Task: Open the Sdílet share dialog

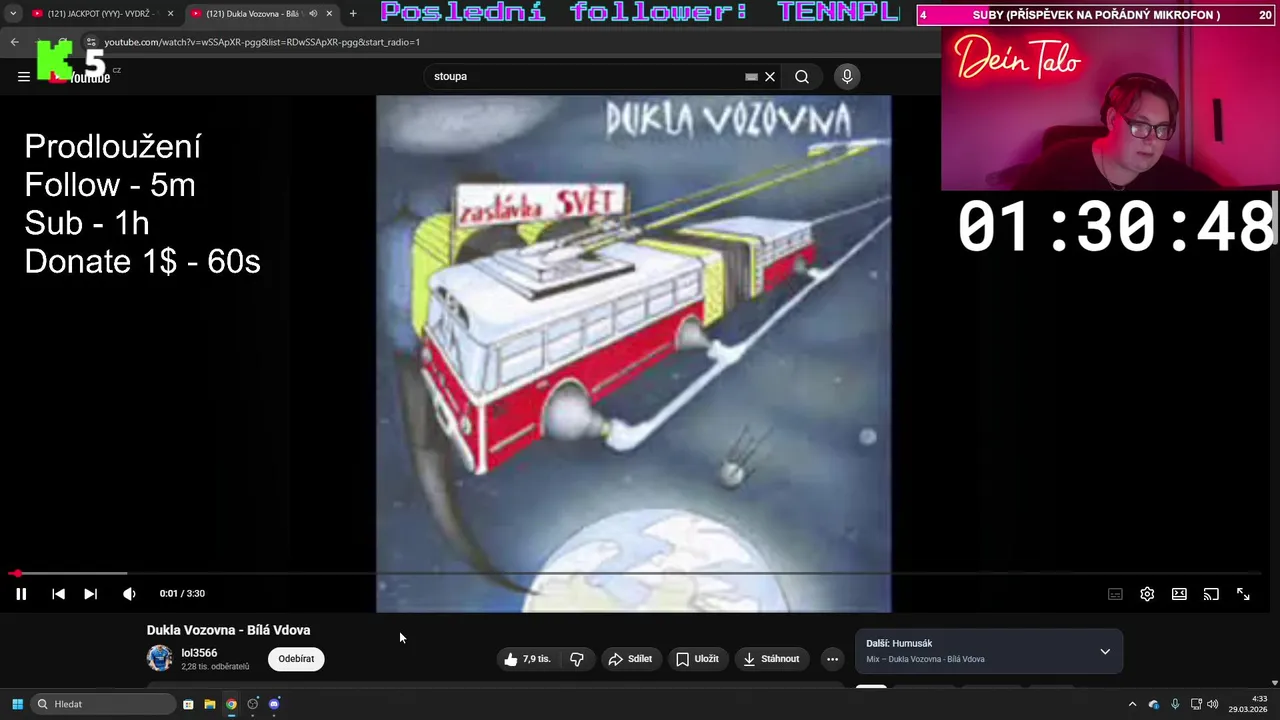Action: (x=630, y=659)
